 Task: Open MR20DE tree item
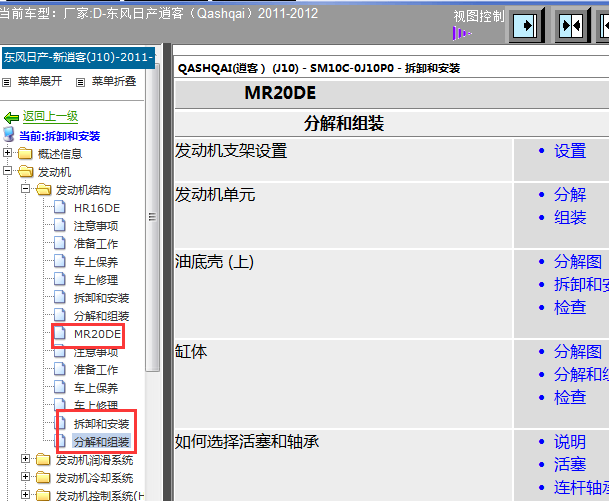(97, 334)
